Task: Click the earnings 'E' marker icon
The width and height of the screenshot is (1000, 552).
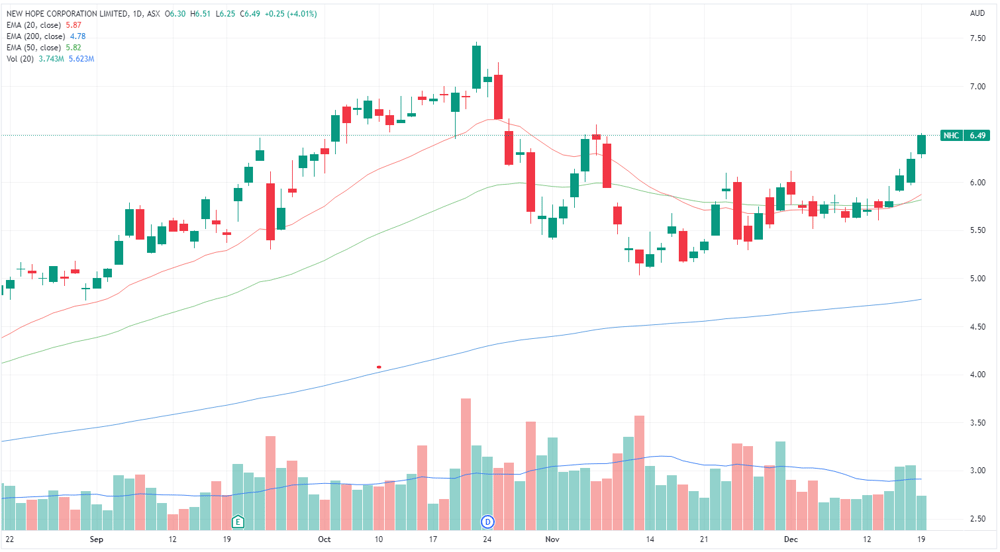Action: click(238, 521)
